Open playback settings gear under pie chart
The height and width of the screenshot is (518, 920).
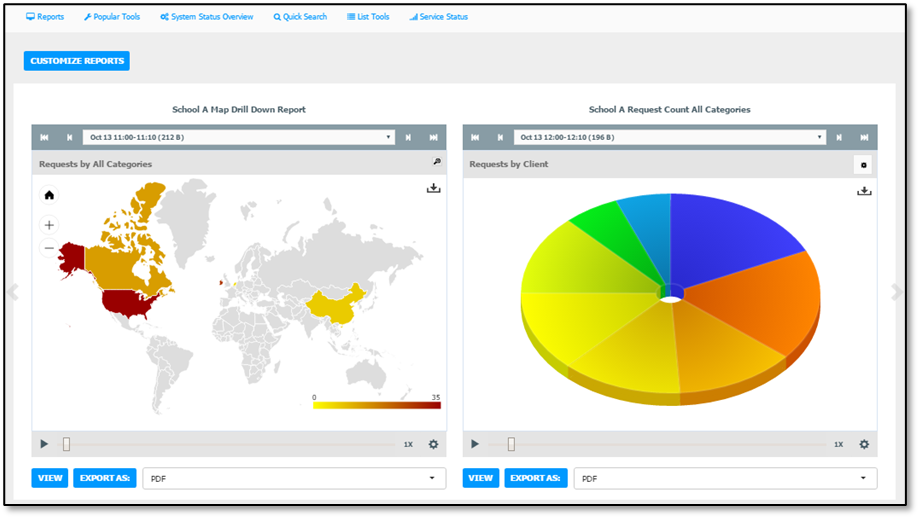(864, 444)
